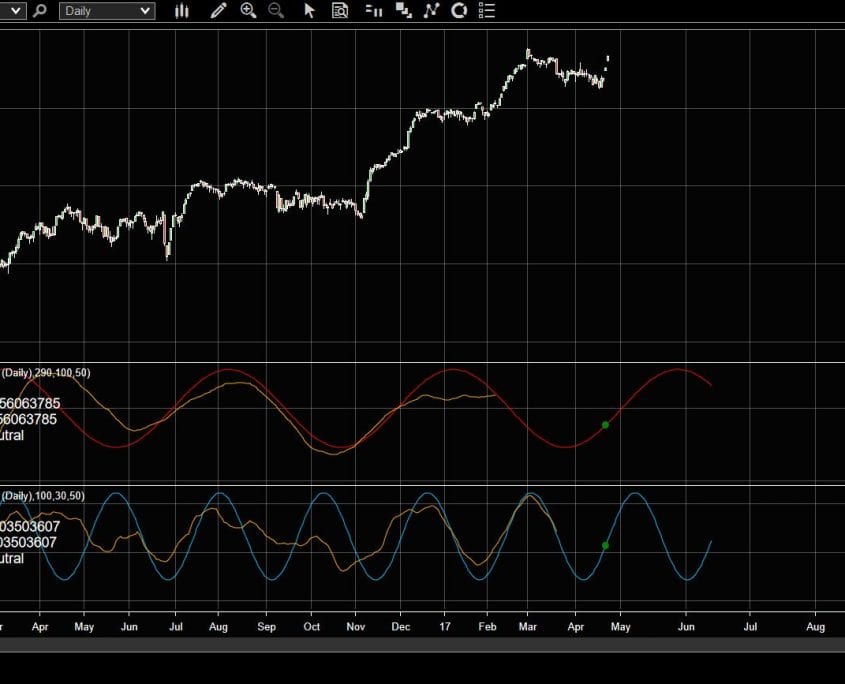Click the Feb label on the time axis
Image resolution: width=845 pixels, height=684 pixels.
[487, 627]
